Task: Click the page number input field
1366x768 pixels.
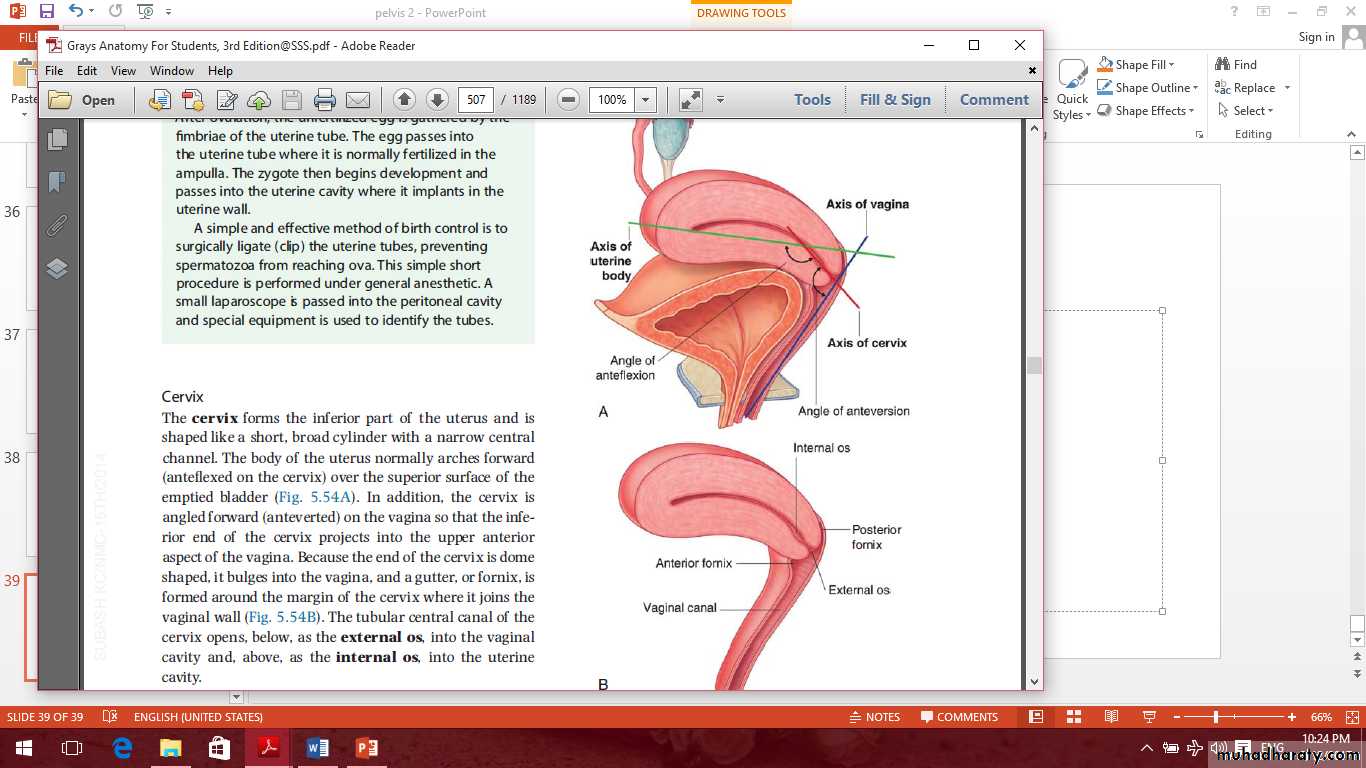Action: [476, 100]
